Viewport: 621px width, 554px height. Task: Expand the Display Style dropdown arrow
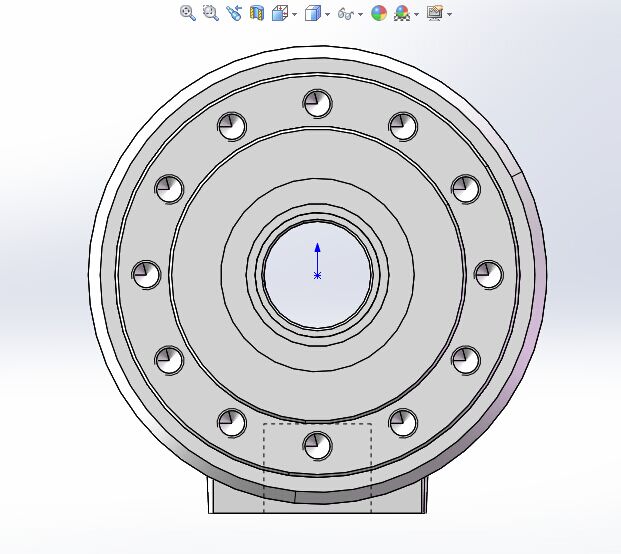point(327,14)
